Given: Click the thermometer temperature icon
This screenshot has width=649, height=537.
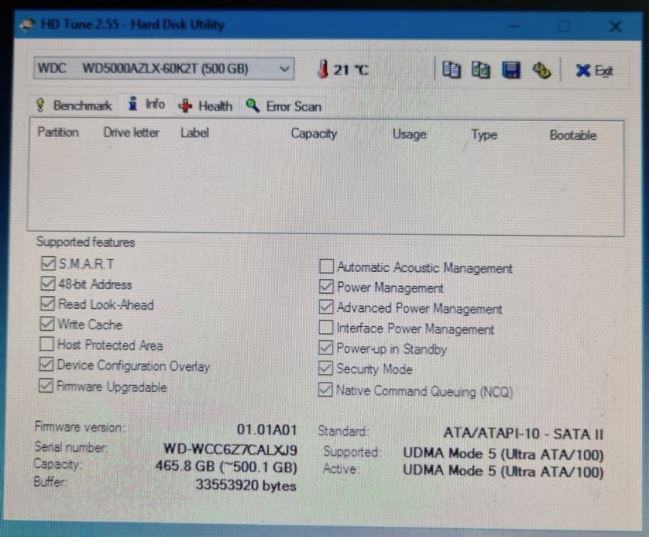Looking at the screenshot, I should click(323, 69).
